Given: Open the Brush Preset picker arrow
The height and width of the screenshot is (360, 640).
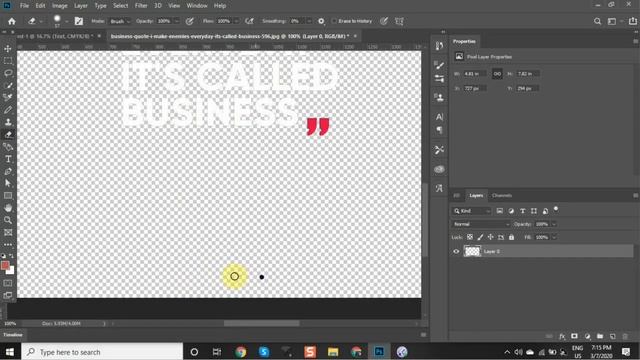Looking at the screenshot, I should (x=67, y=21).
